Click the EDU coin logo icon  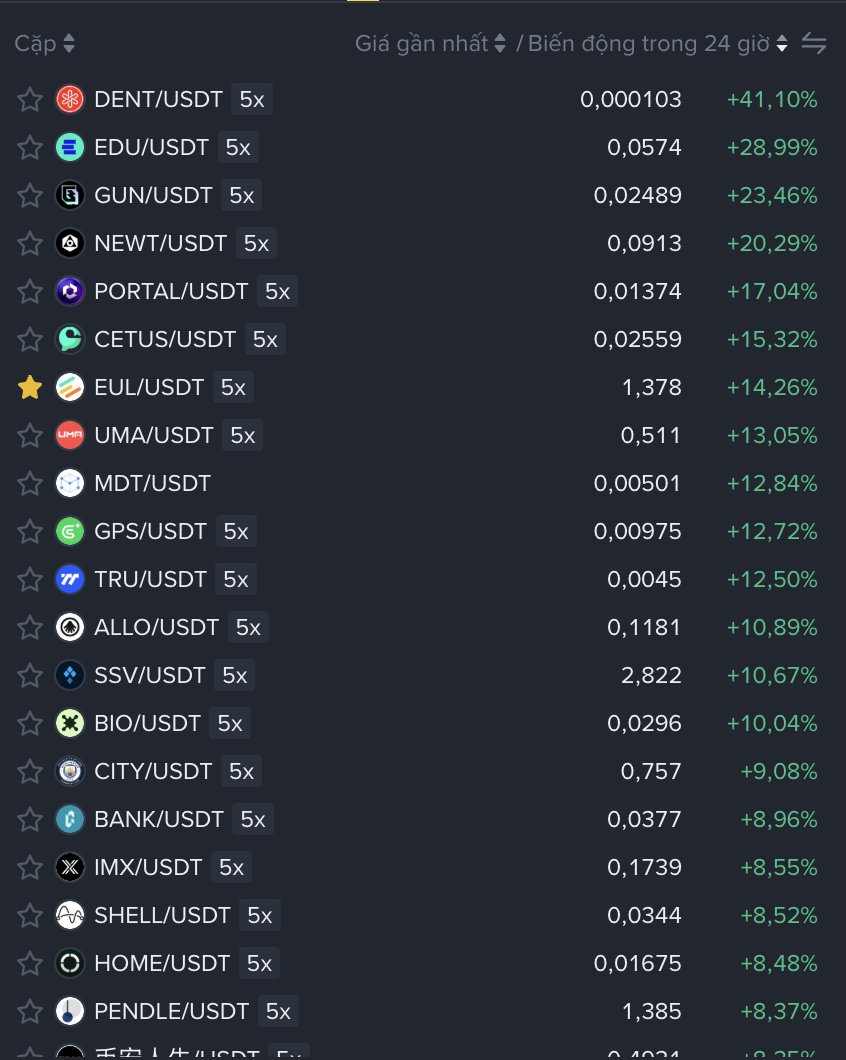(x=70, y=147)
